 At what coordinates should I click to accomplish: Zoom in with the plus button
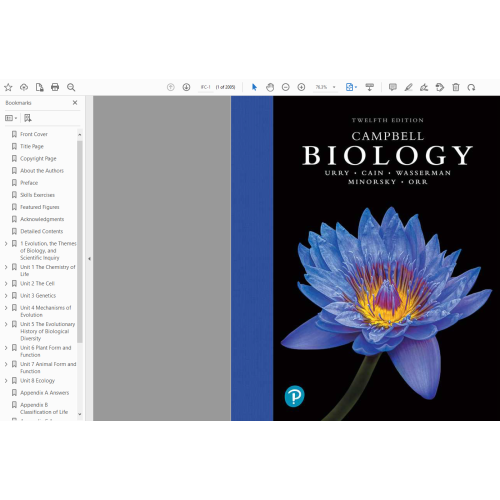(301, 87)
